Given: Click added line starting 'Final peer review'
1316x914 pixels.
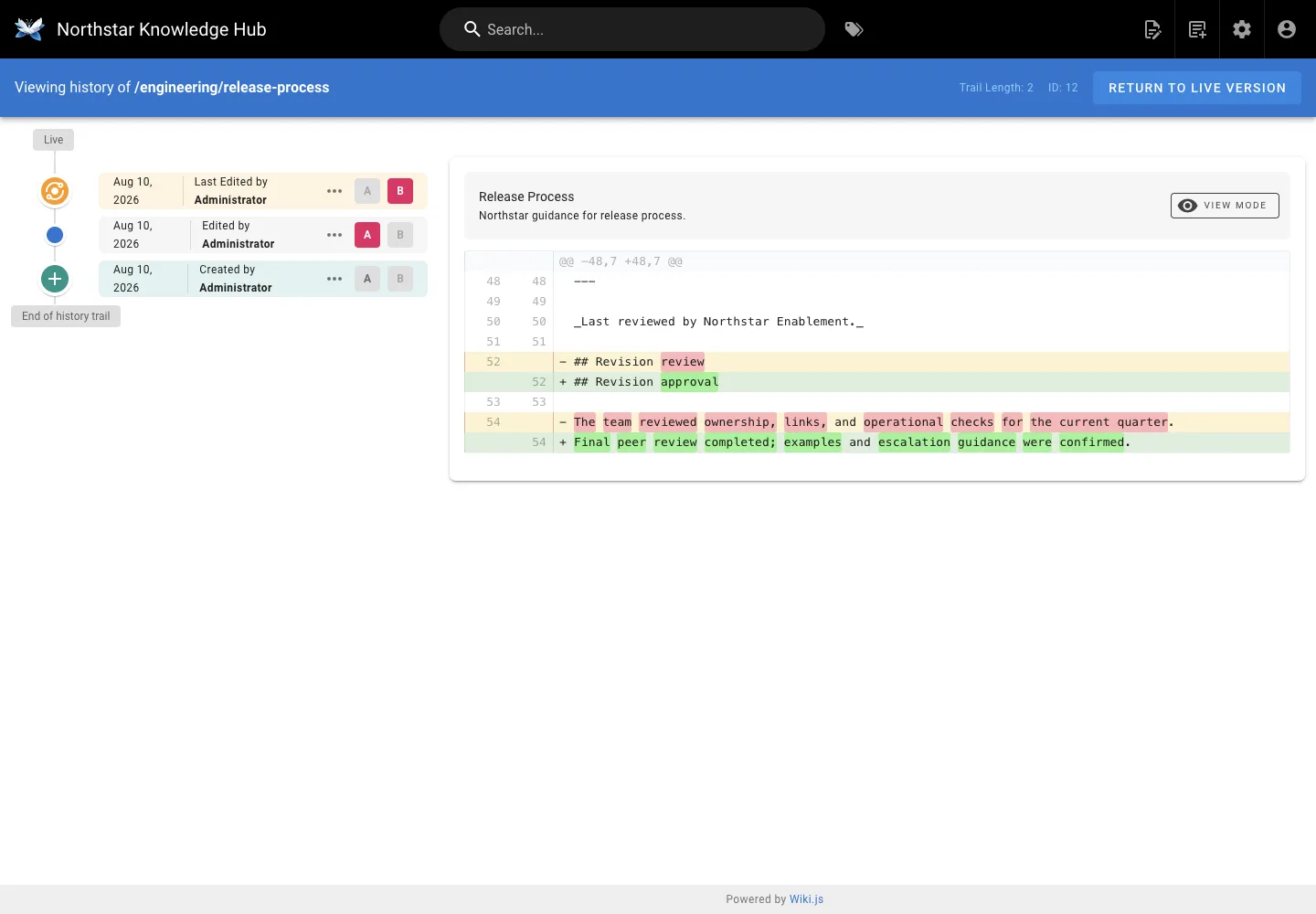Looking at the screenshot, I should pos(876,442).
